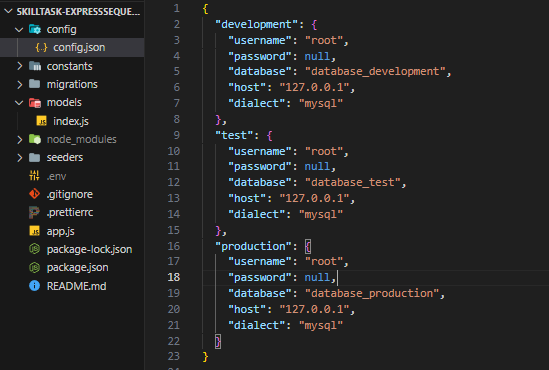Click the app.js JS file icon

pos(34,231)
